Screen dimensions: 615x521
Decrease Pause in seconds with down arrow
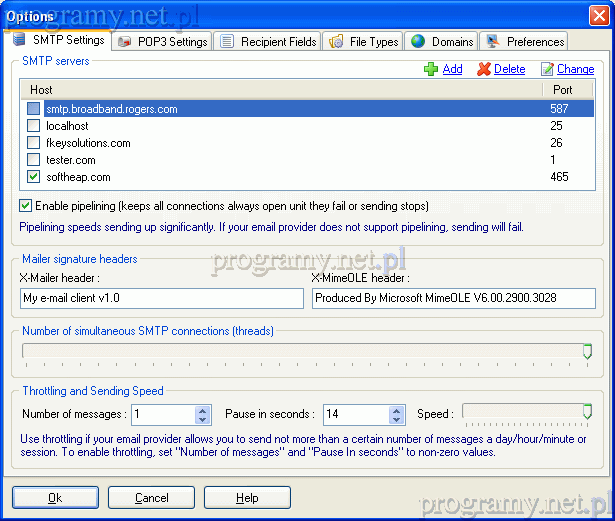pos(397,419)
